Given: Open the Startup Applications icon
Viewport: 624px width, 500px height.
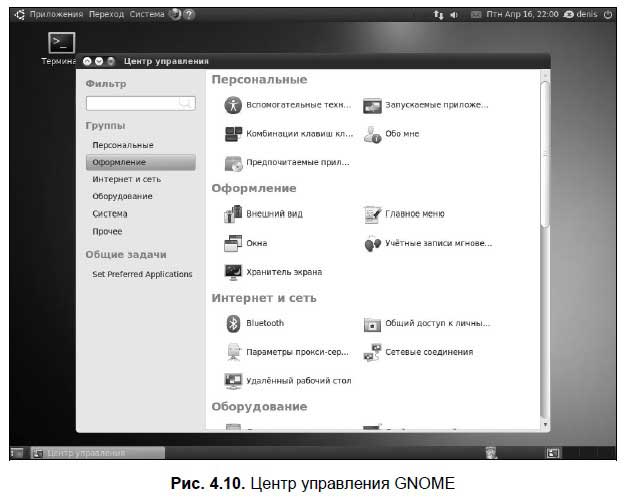Looking at the screenshot, I should click(x=372, y=106).
